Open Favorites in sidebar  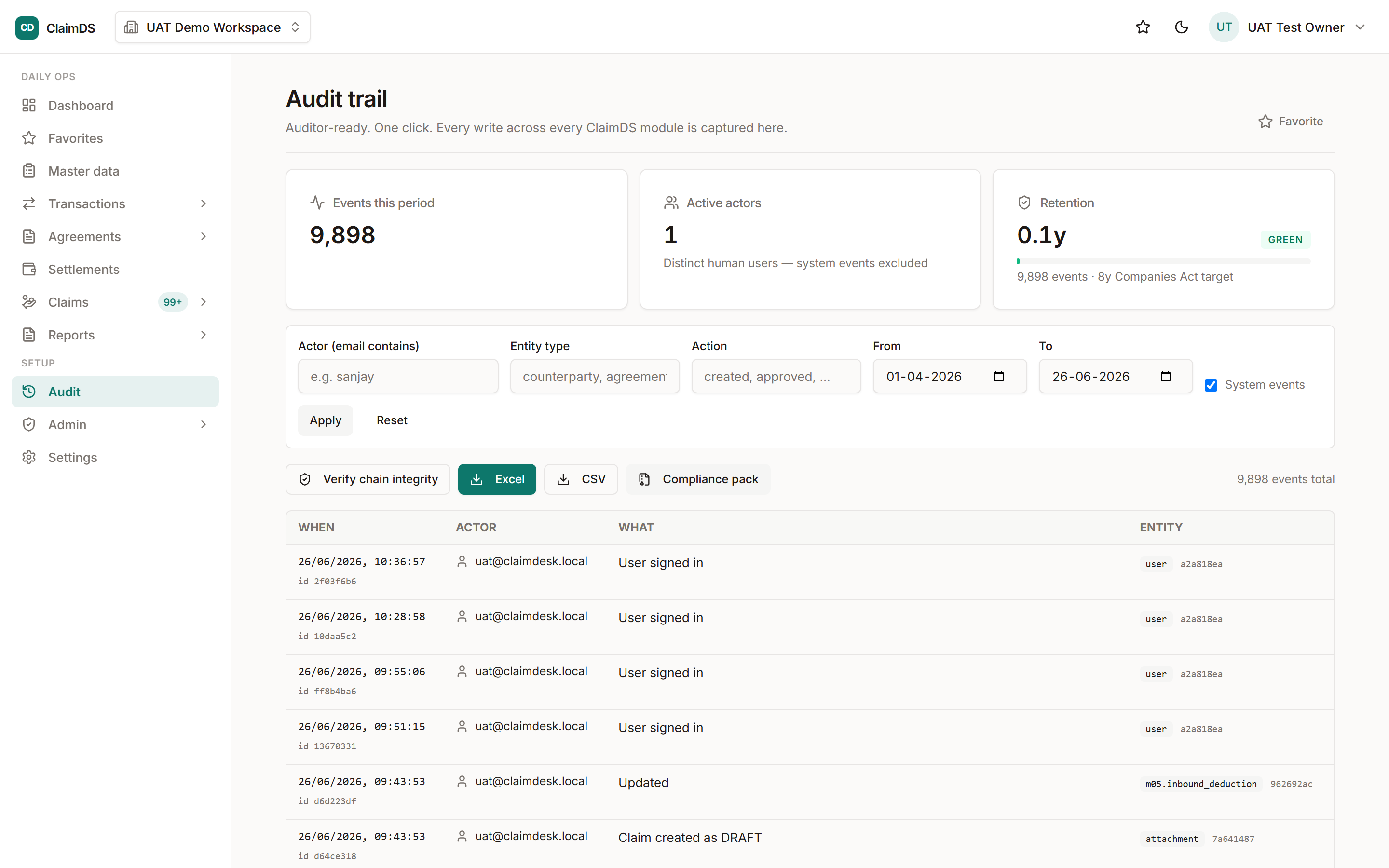[115, 138]
